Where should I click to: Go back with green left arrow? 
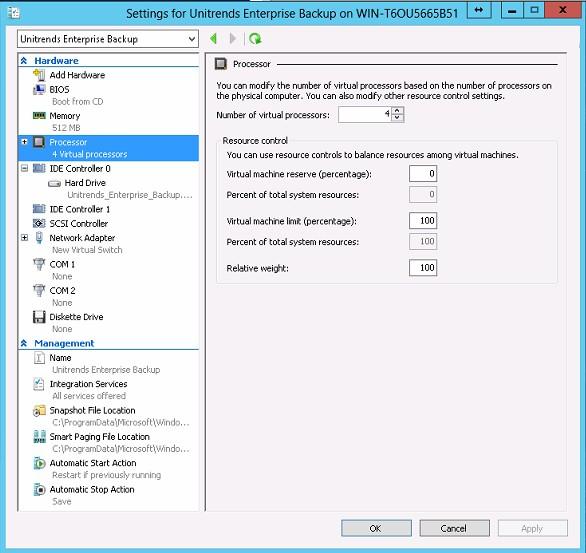(x=214, y=38)
